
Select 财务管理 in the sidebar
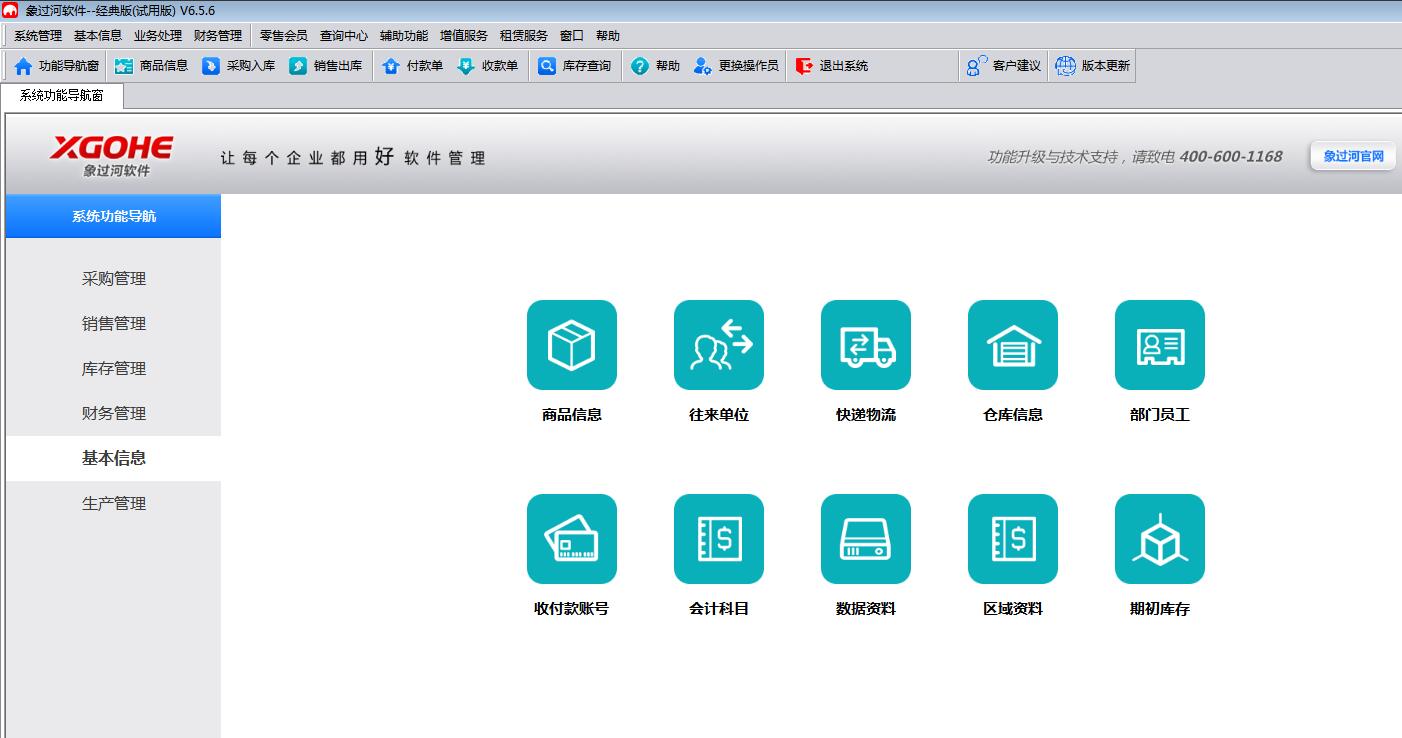point(114,414)
